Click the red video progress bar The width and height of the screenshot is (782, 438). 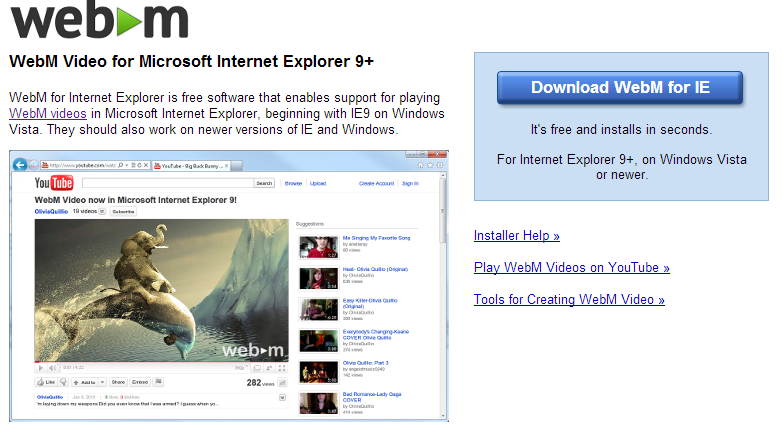click(161, 361)
